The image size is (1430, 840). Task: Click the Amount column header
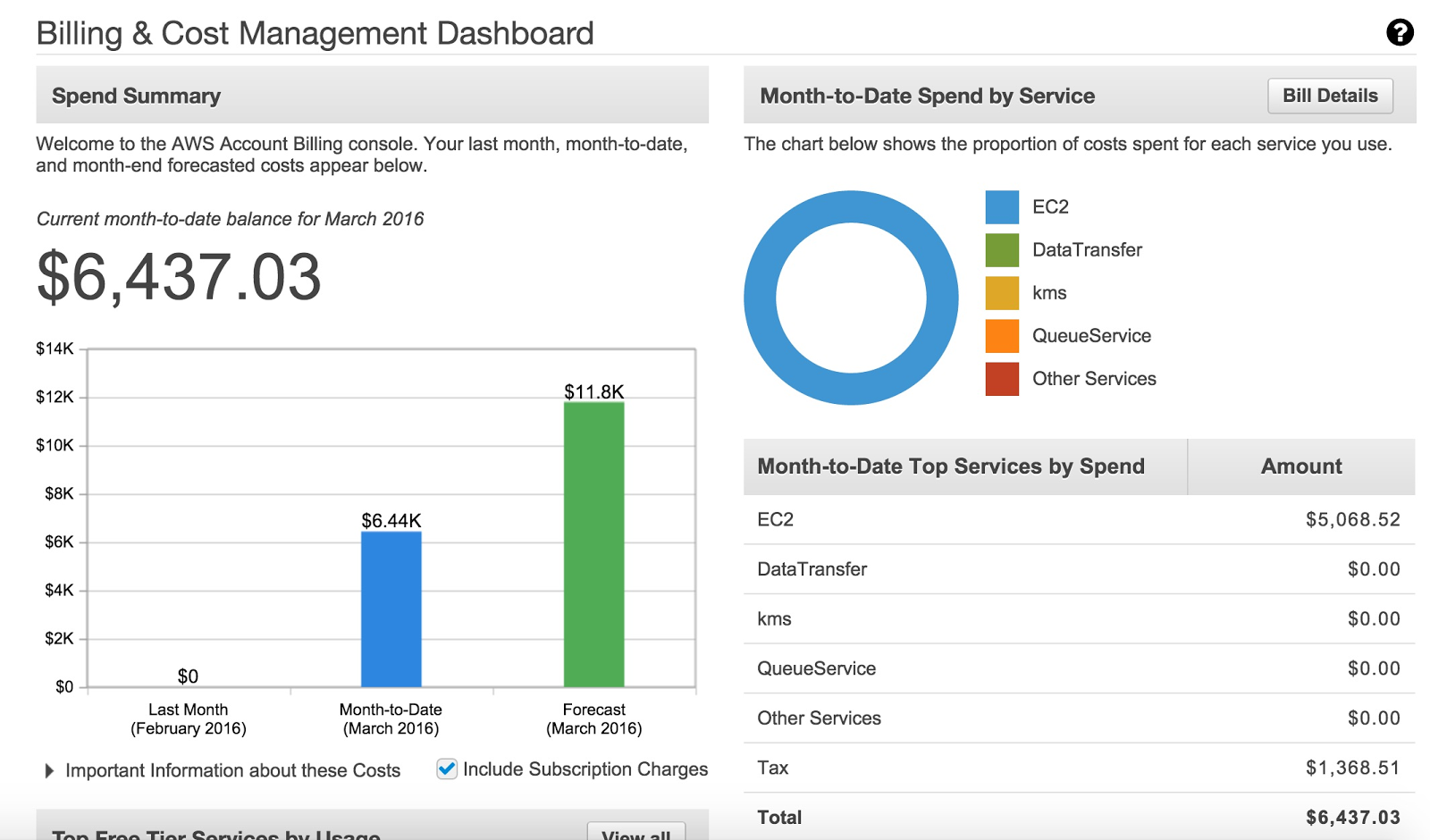[1301, 466]
